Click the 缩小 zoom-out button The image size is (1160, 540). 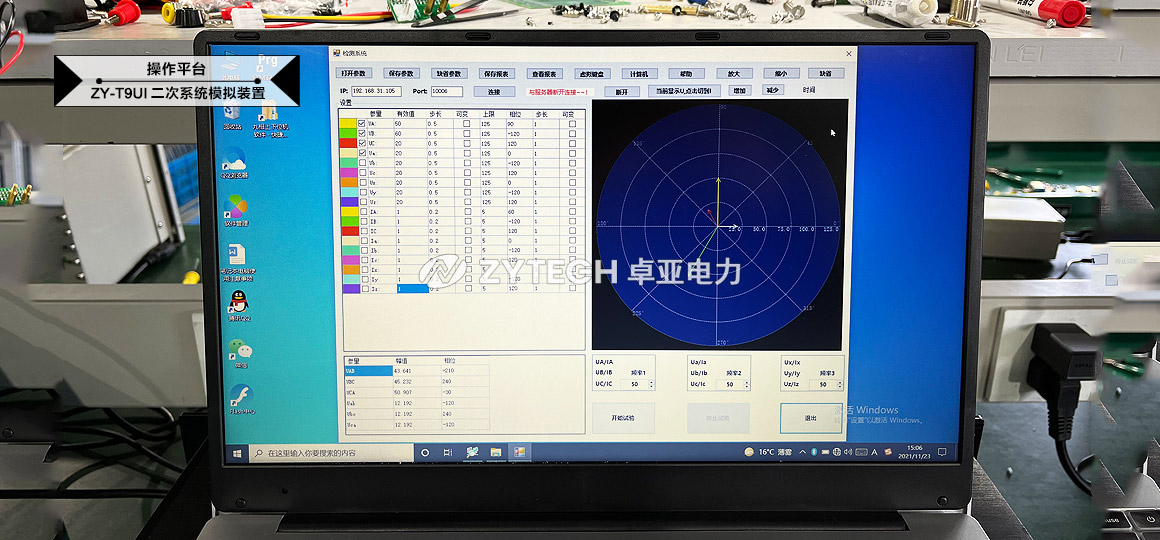780,73
